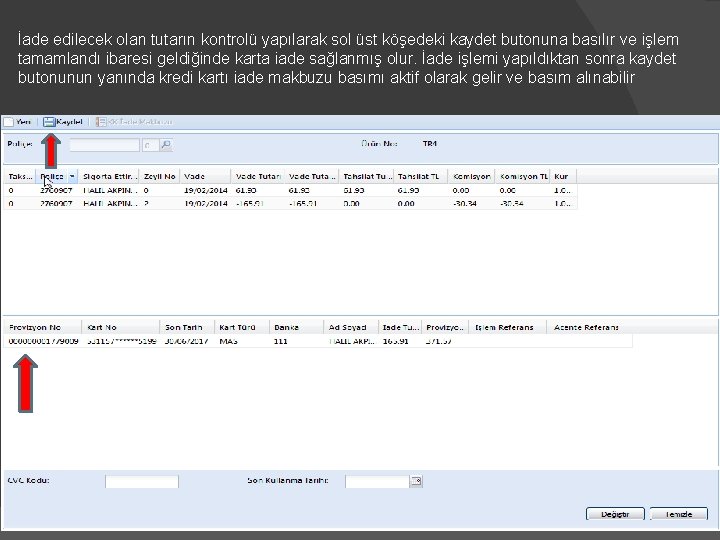Click the Komisyon TL column header
The height and width of the screenshot is (540, 720).
tap(523, 176)
